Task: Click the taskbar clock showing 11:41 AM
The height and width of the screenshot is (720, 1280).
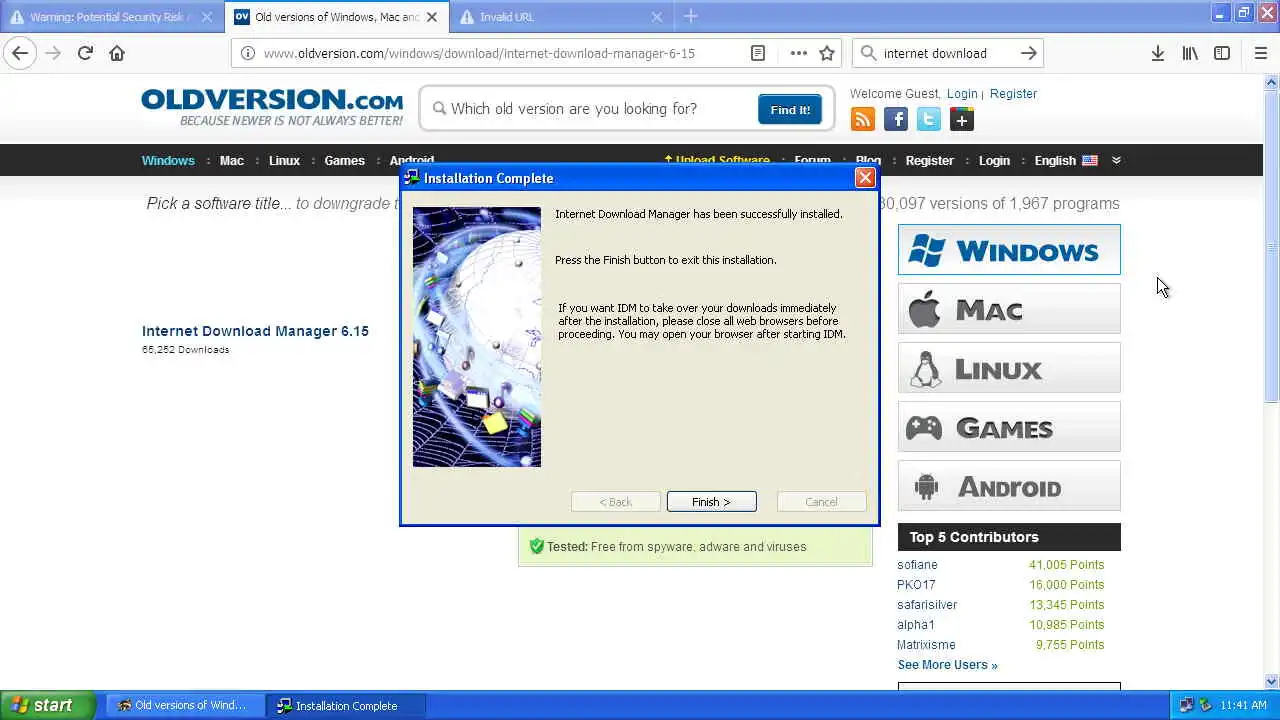Action: [1244, 705]
